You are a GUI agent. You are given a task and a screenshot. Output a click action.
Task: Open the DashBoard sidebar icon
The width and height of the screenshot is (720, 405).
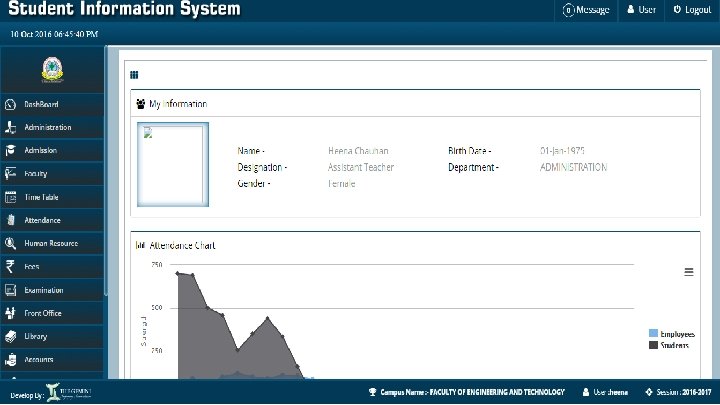click(10, 104)
